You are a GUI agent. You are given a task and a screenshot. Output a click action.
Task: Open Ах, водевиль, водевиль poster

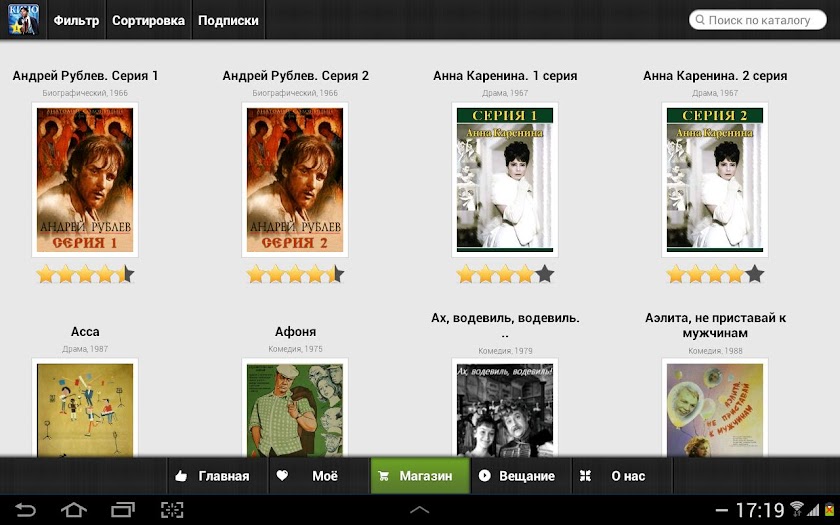coord(505,408)
